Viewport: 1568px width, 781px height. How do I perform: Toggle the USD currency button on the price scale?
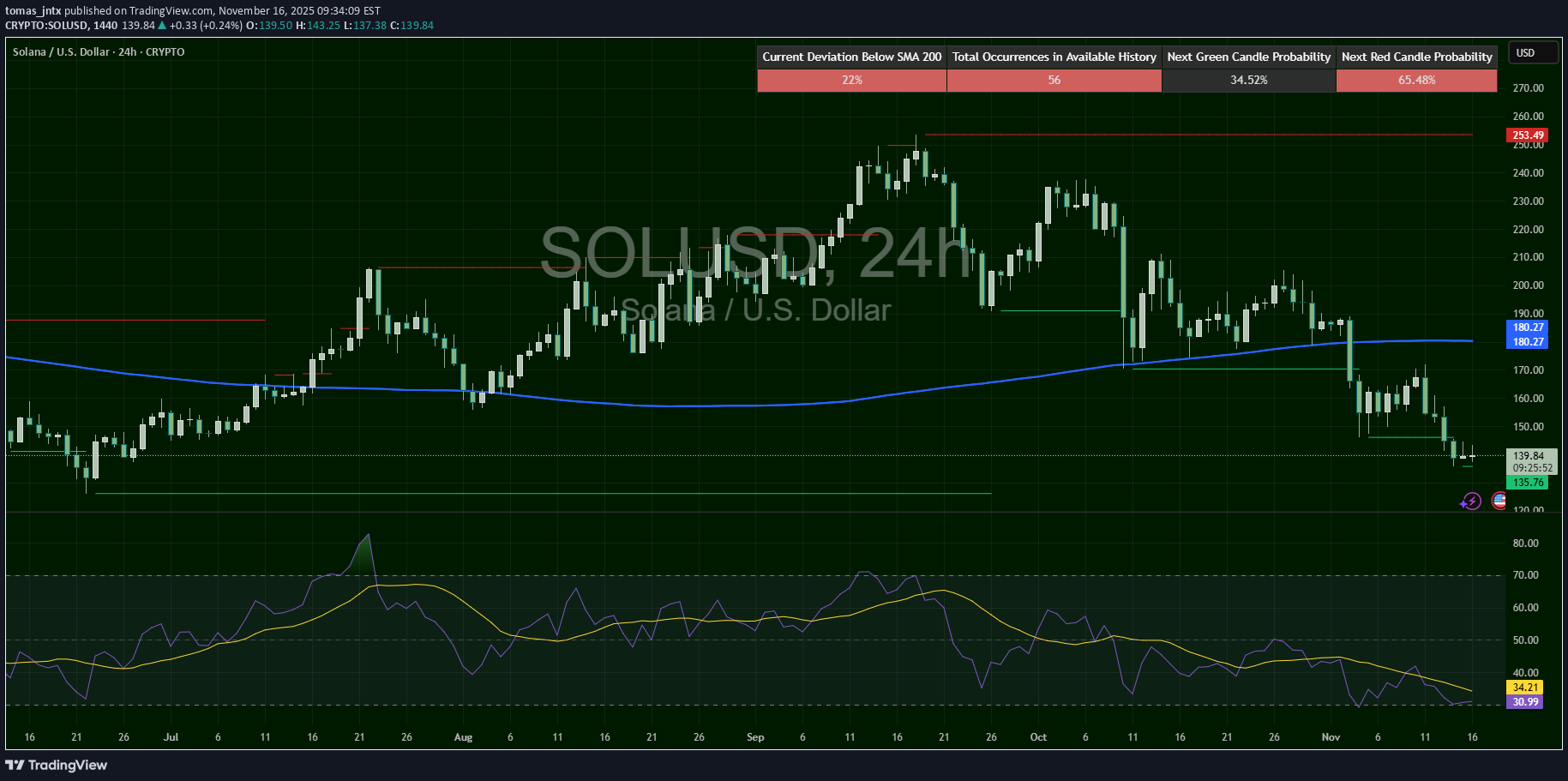1533,52
